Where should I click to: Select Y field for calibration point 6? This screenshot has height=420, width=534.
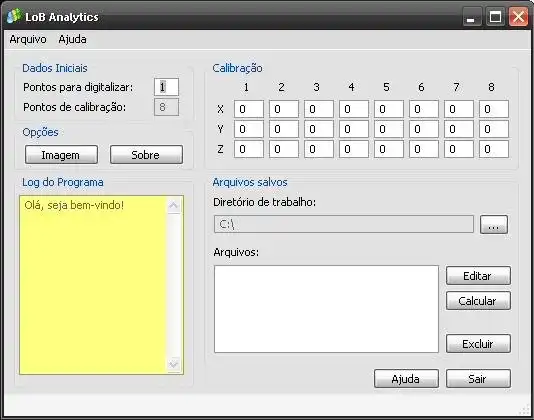coord(424,129)
